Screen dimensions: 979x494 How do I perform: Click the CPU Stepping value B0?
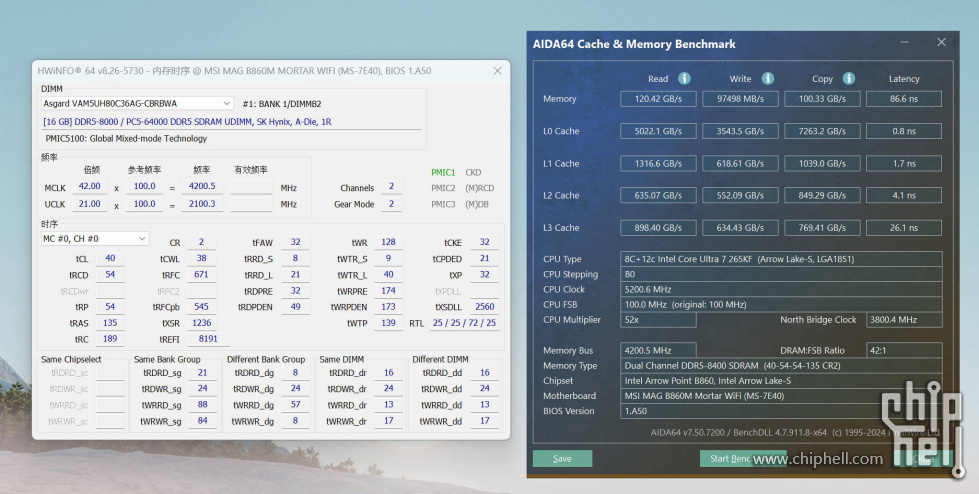coord(781,274)
